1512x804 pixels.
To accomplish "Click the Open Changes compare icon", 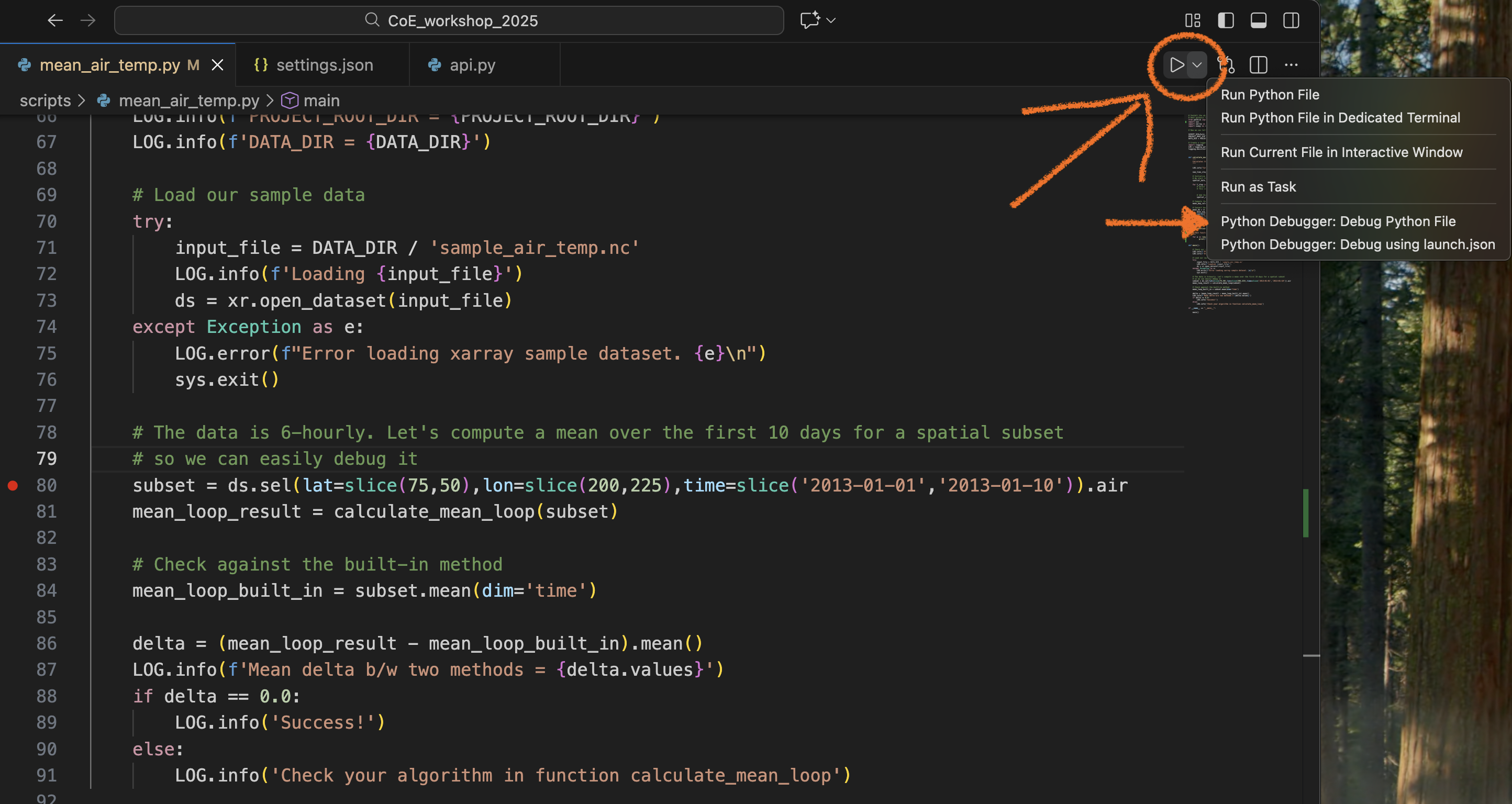I will (1226, 64).
